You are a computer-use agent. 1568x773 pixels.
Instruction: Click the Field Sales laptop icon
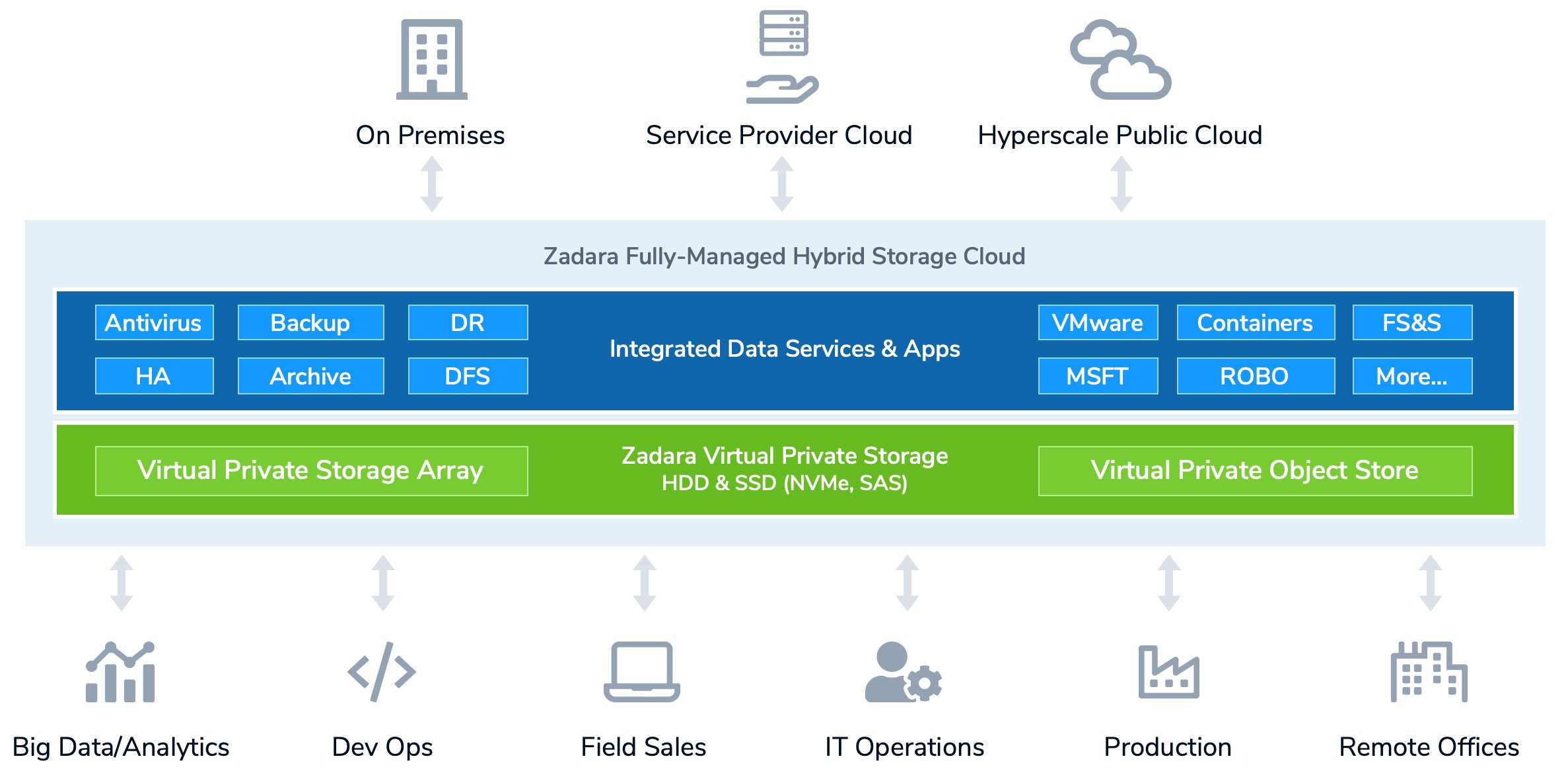pyautogui.click(x=642, y=671)
